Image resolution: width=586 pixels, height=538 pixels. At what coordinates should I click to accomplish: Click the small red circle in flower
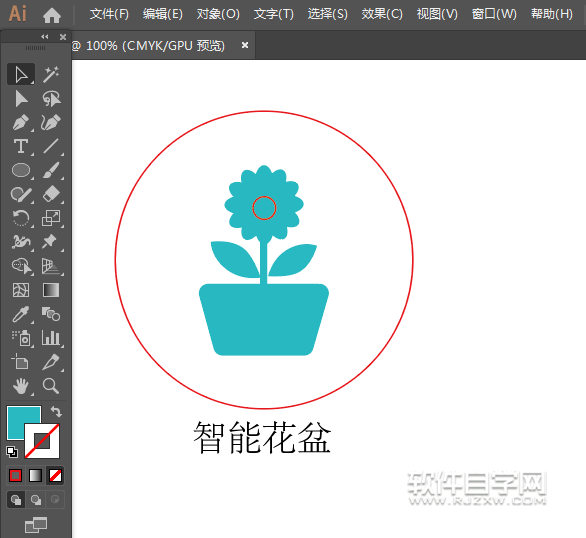click(264, 208)
